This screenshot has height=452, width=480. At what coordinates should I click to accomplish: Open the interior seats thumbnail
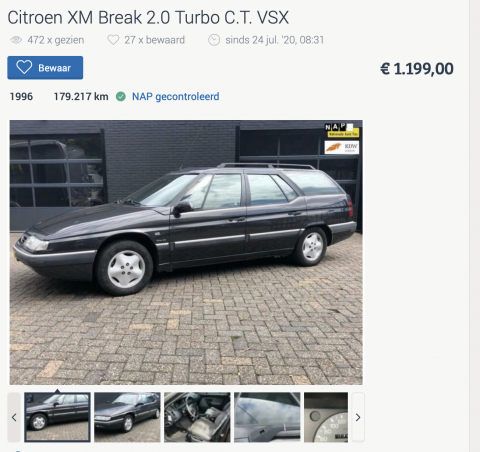pyautogui.click(x=197, y=417)
